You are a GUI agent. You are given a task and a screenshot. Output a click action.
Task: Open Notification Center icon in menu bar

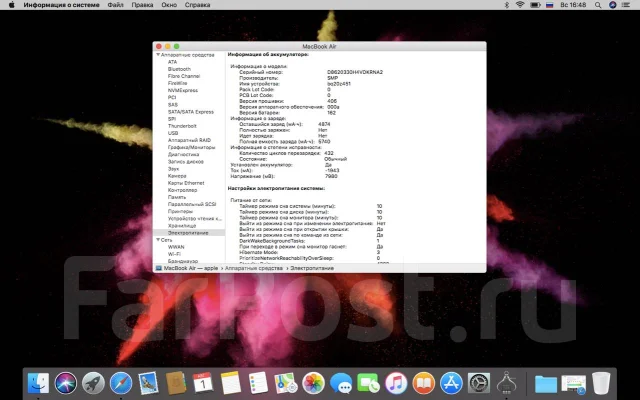coord(625,5)
